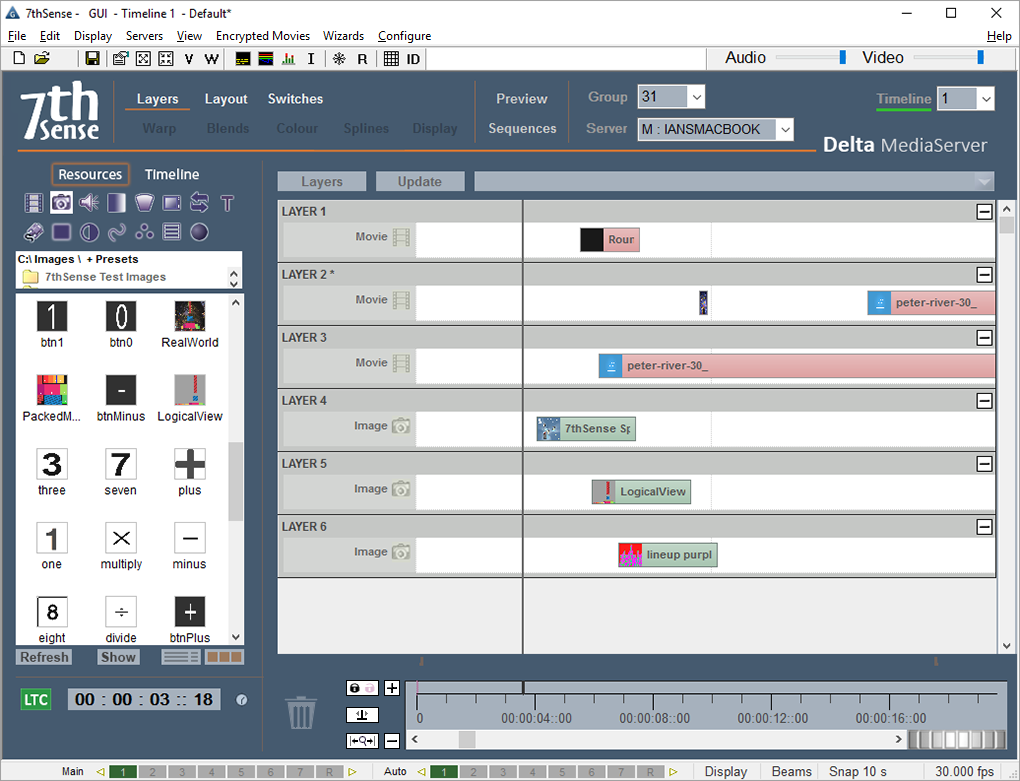Select the Image resources camera icon
This screenshot has height=781, width=1020.
pos(61,203)
